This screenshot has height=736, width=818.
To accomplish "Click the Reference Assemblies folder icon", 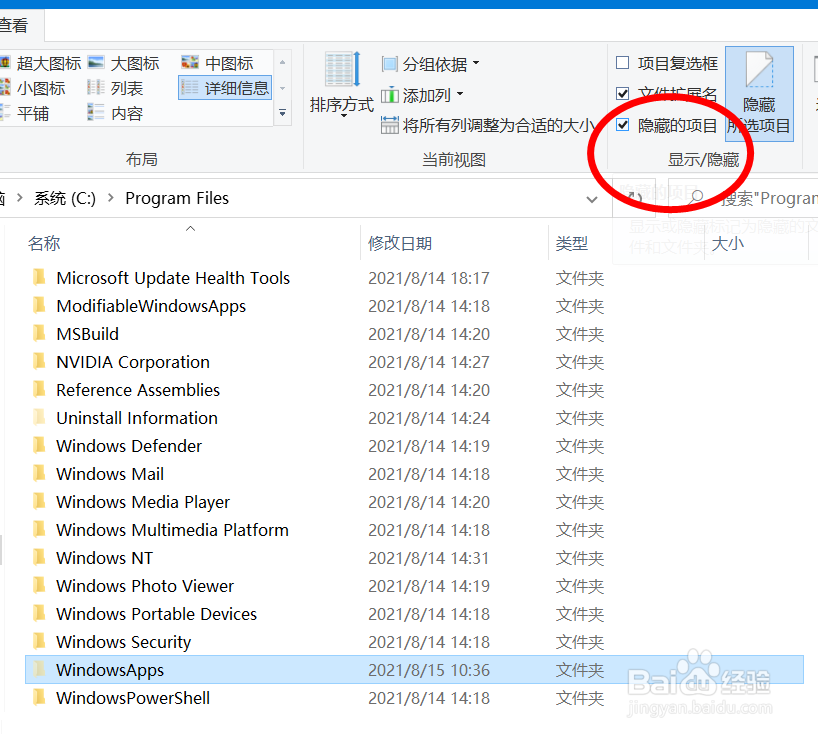I will [39, 389].
